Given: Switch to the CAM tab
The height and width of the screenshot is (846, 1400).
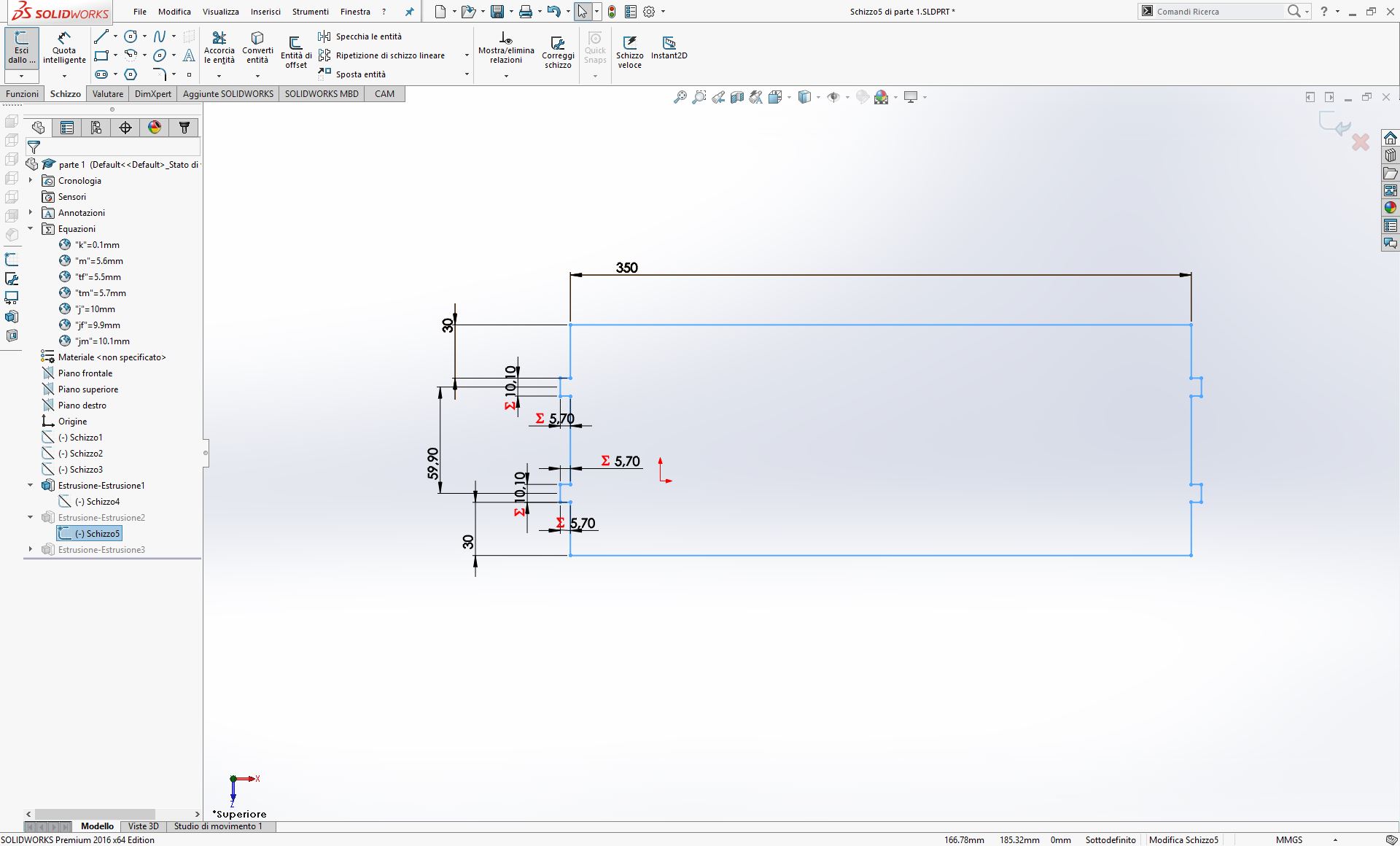Looking at the screenshot, I should (x=384, y=94).
